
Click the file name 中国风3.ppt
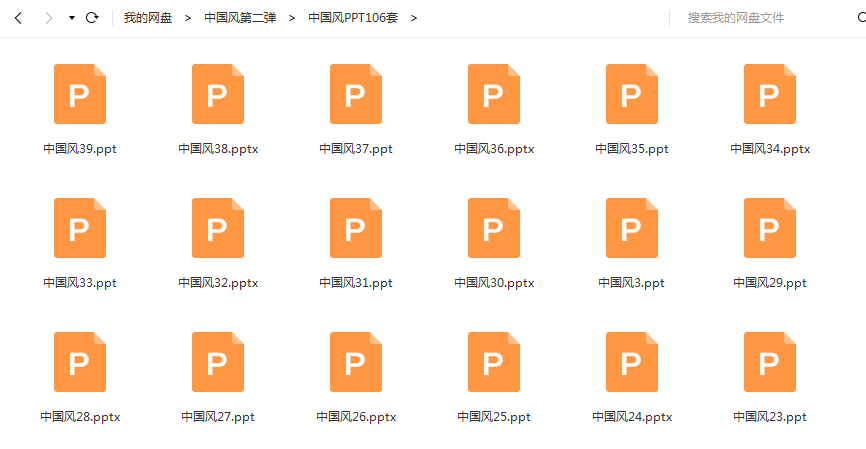coord(632,283)
